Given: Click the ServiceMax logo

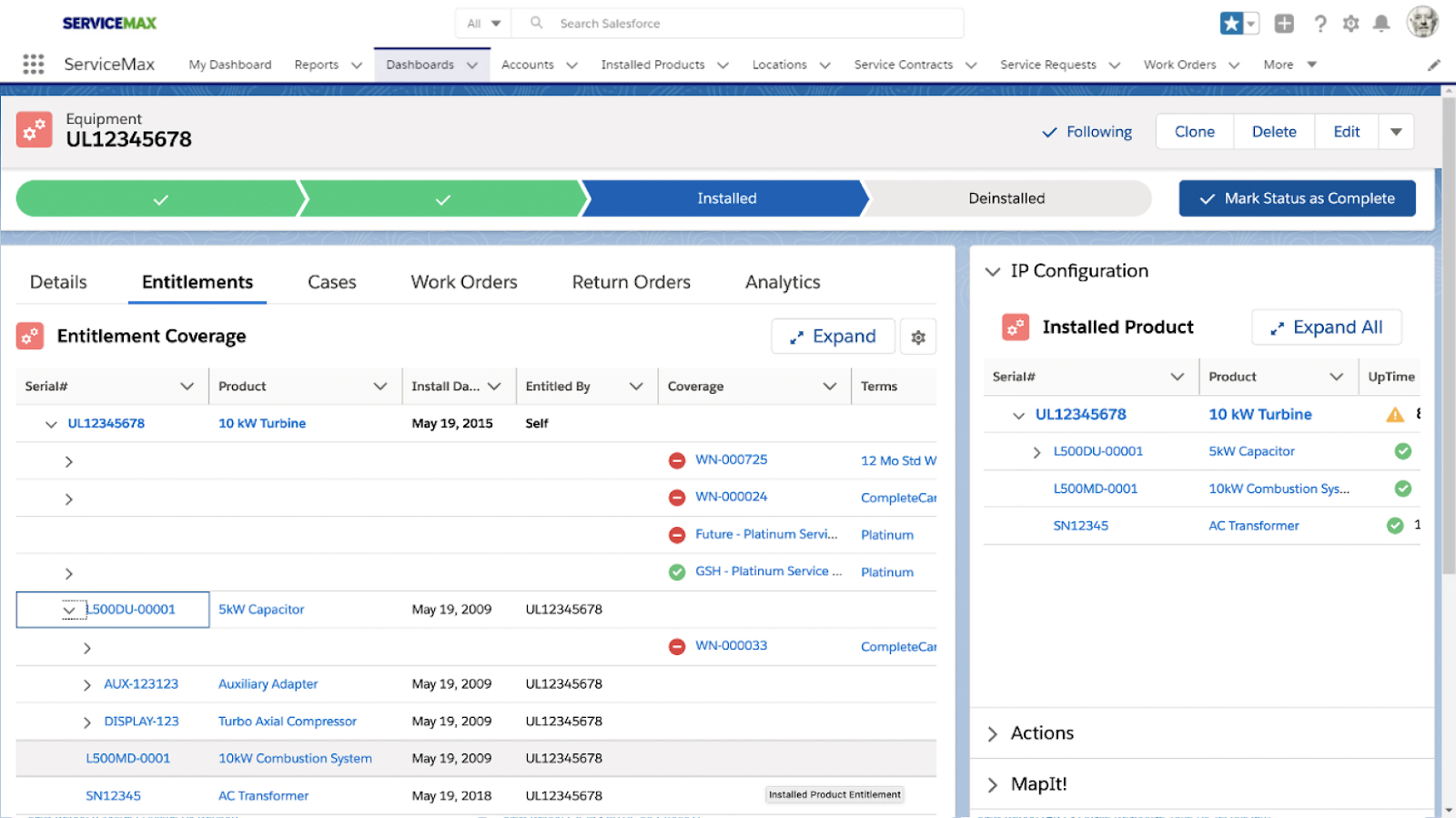Looking at the screenshot, I should tap(109, 23).
